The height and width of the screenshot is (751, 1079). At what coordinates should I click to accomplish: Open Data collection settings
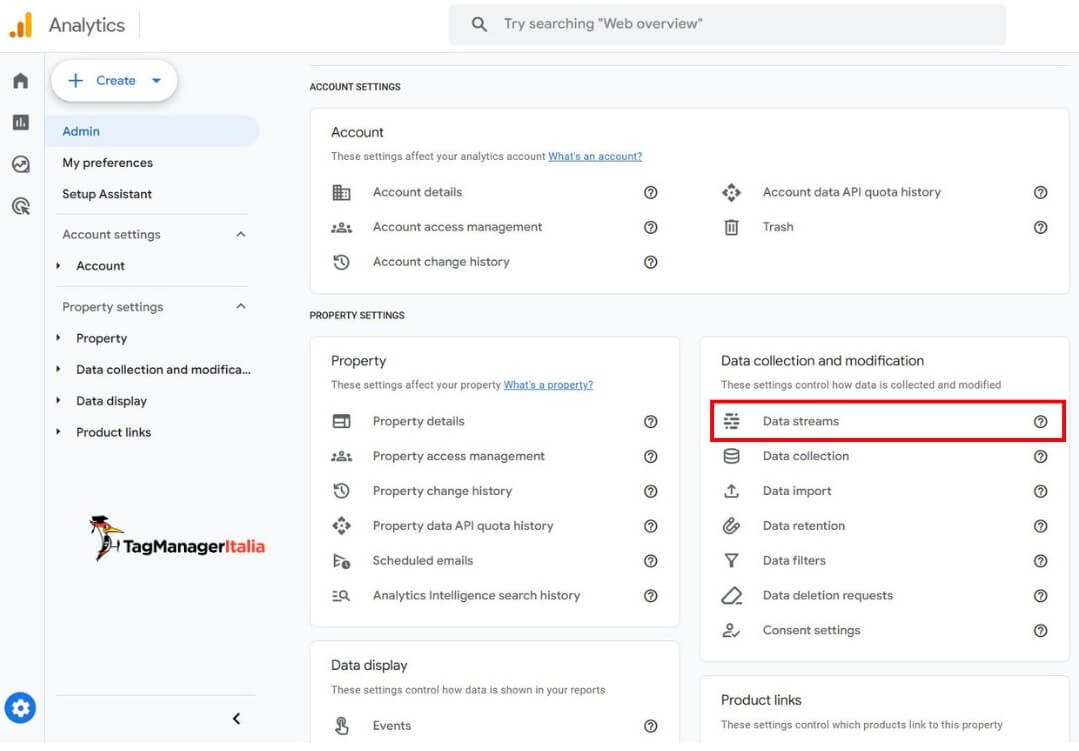(x=806, y=456)
